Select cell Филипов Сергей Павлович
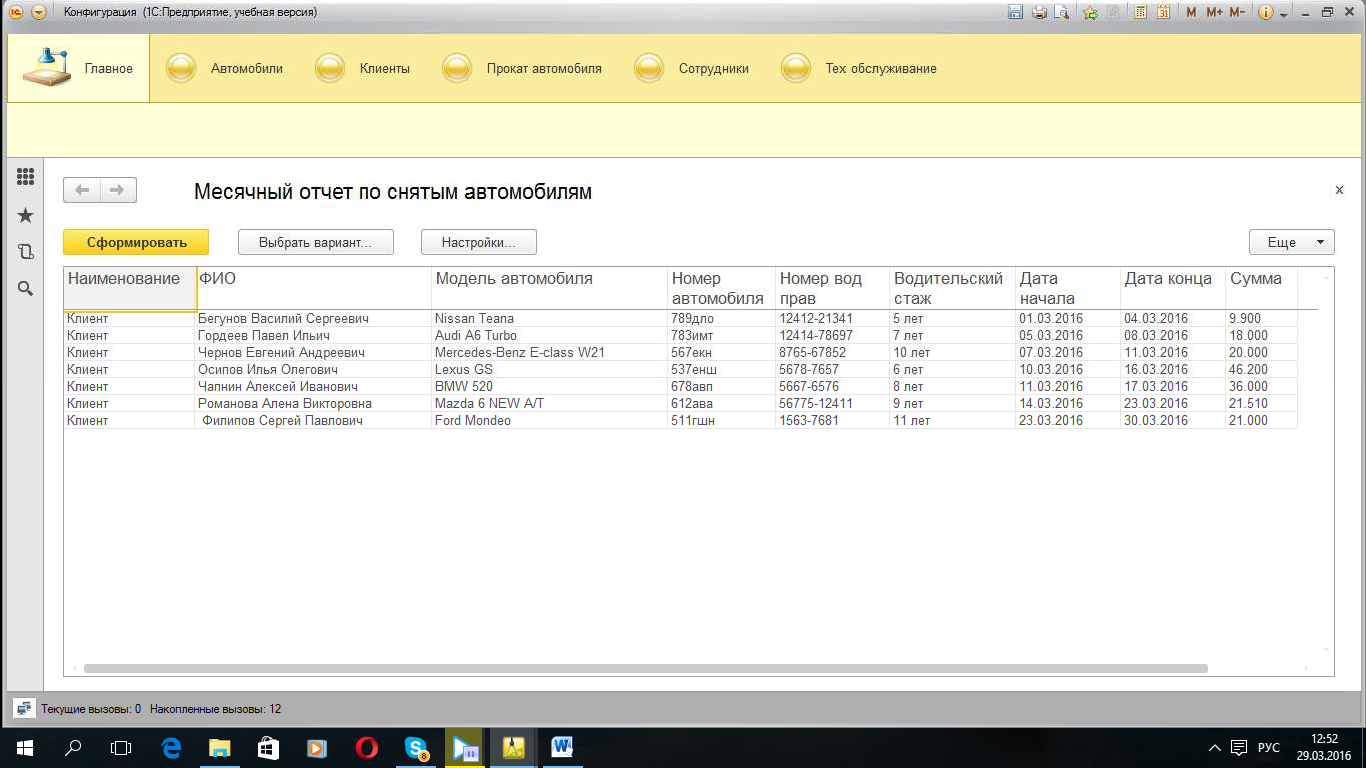 tap(313, 420)
